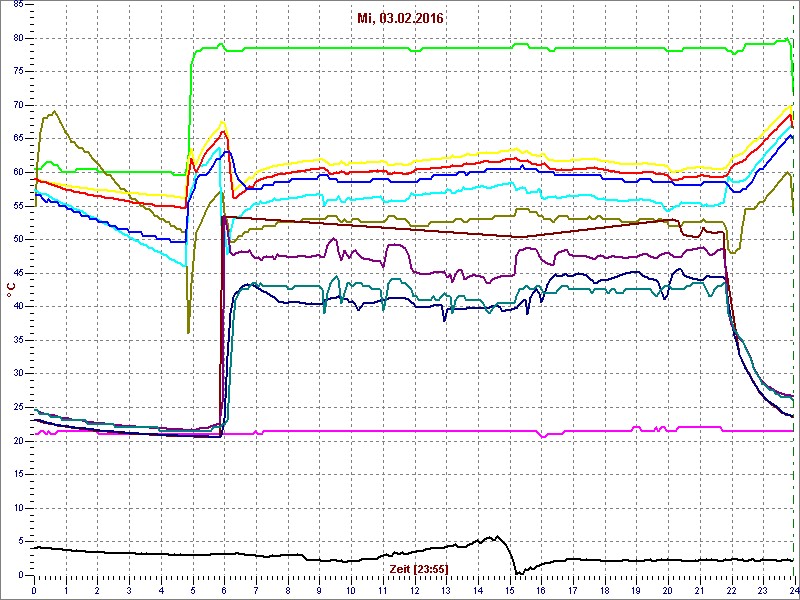The image size is (800, 600).
Task: Click y-axis temperature value 85
Action: pyautogui.click(x=16, y=5)
